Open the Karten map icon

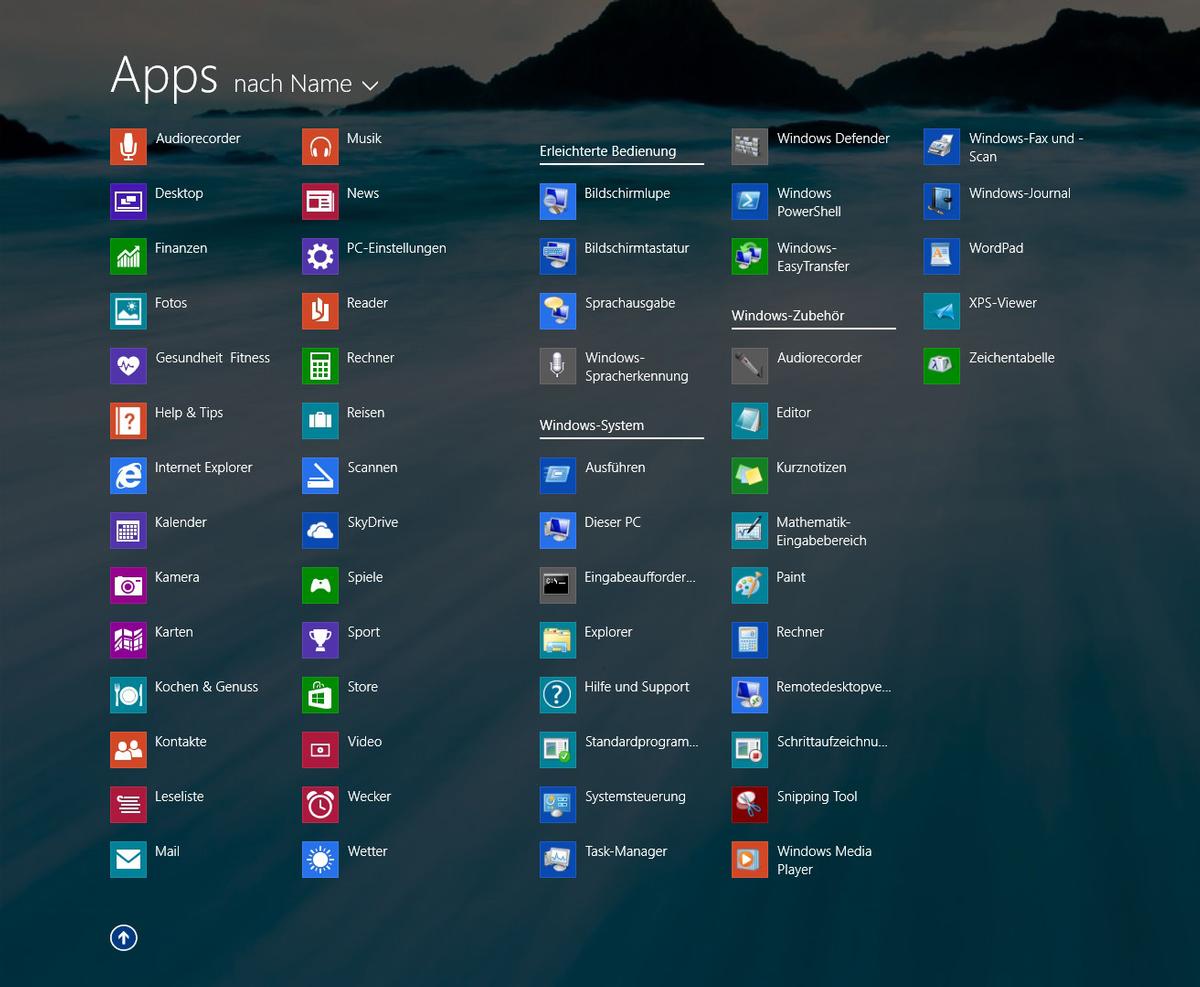[x=128, y=642]
